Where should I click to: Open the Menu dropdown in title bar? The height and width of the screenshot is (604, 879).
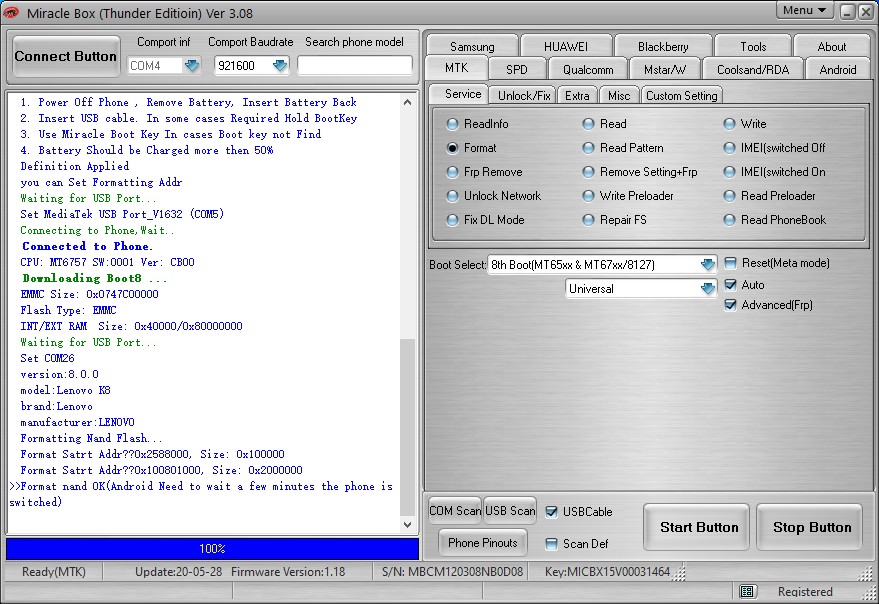coord(804,11)
